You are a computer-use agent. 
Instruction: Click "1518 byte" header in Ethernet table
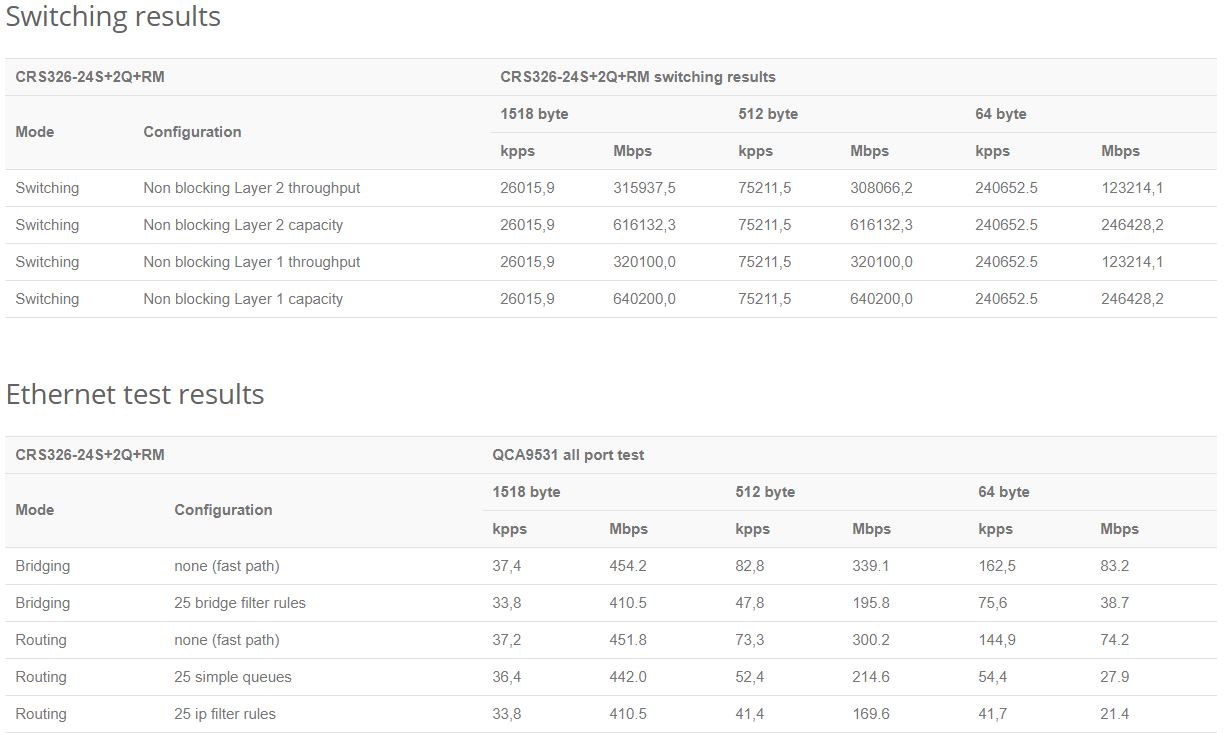tap(526, 492)
